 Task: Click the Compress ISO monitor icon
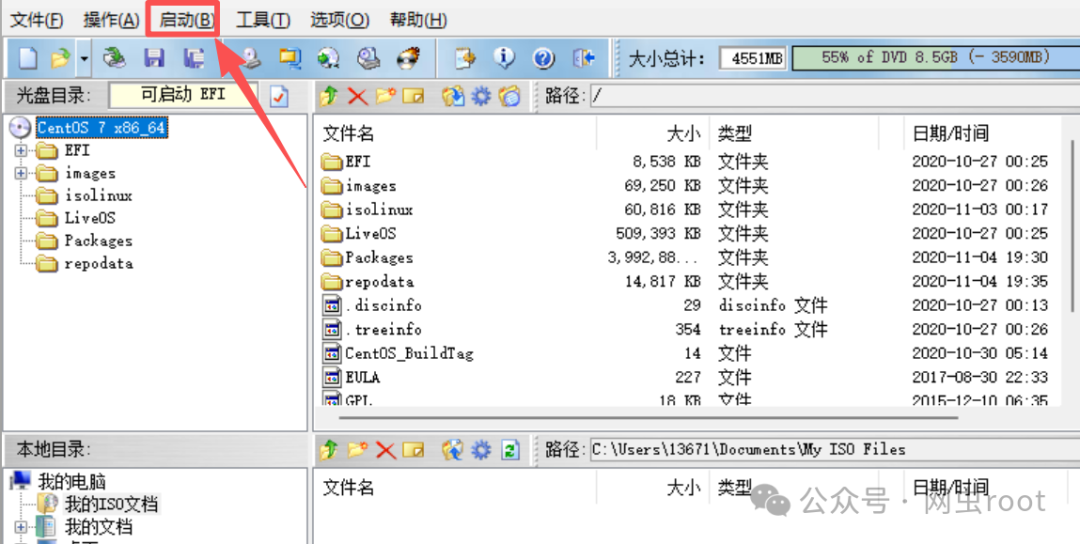(x=289, y=59)
